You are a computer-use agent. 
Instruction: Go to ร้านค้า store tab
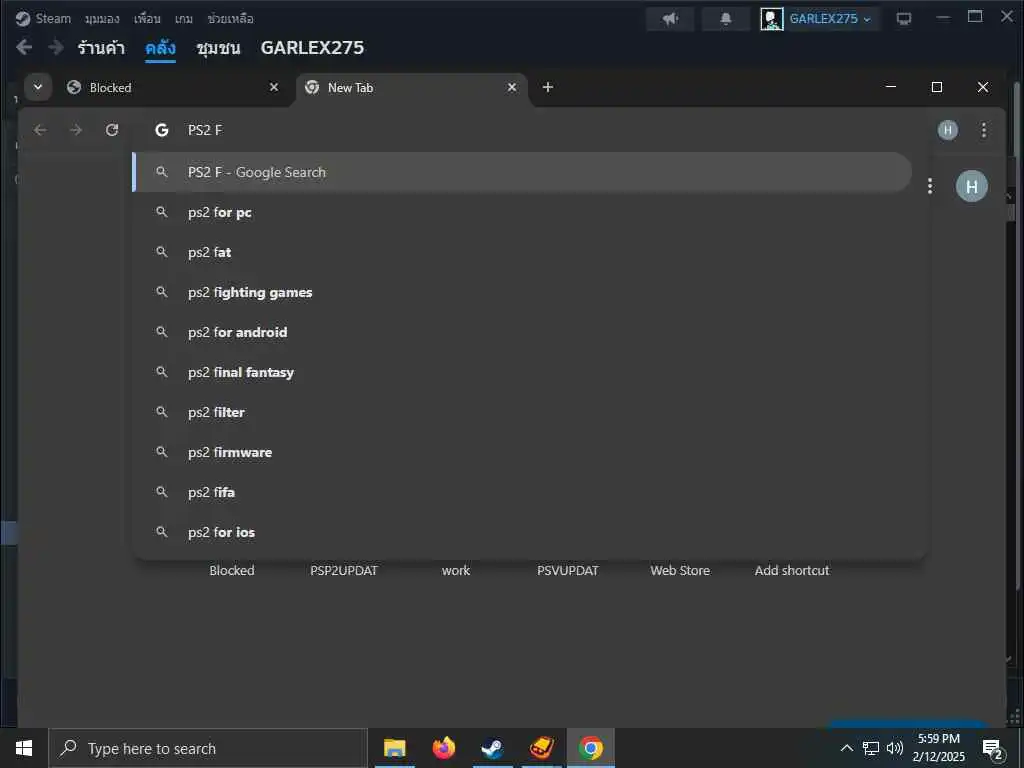pos(101,48)
